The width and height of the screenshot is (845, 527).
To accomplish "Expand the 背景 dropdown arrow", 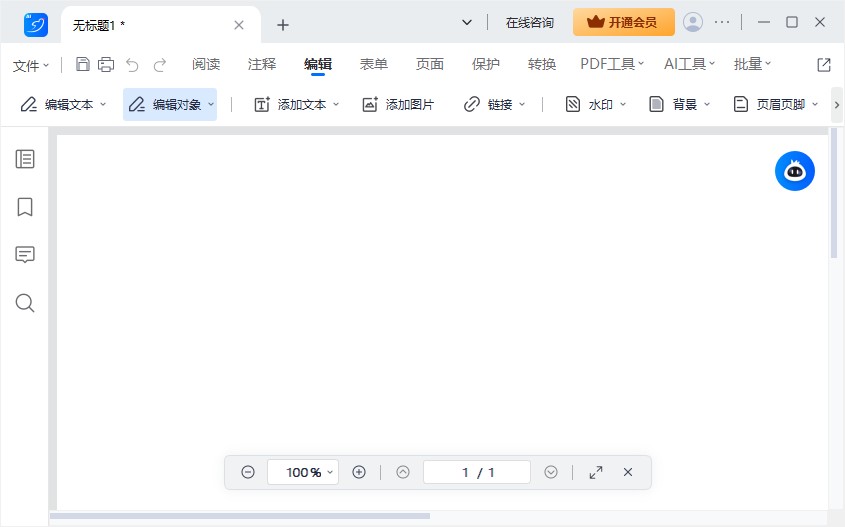I will [707, 105].
